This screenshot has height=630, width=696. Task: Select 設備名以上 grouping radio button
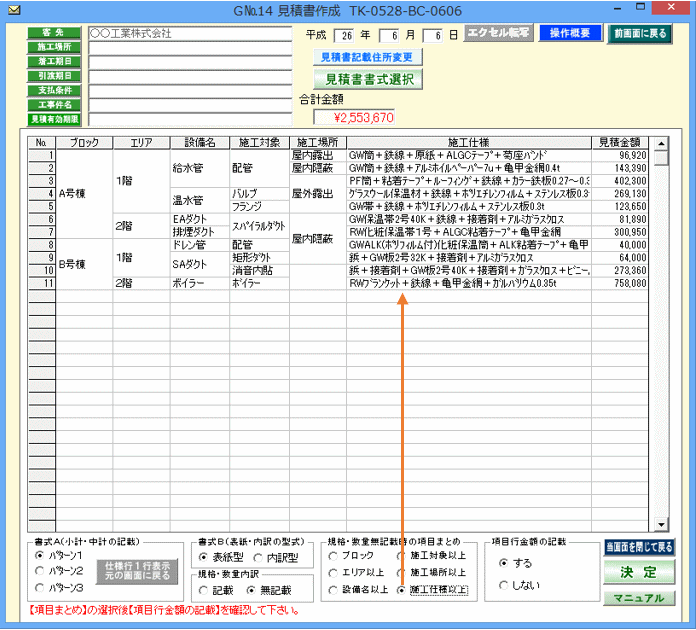pos(333,590)
